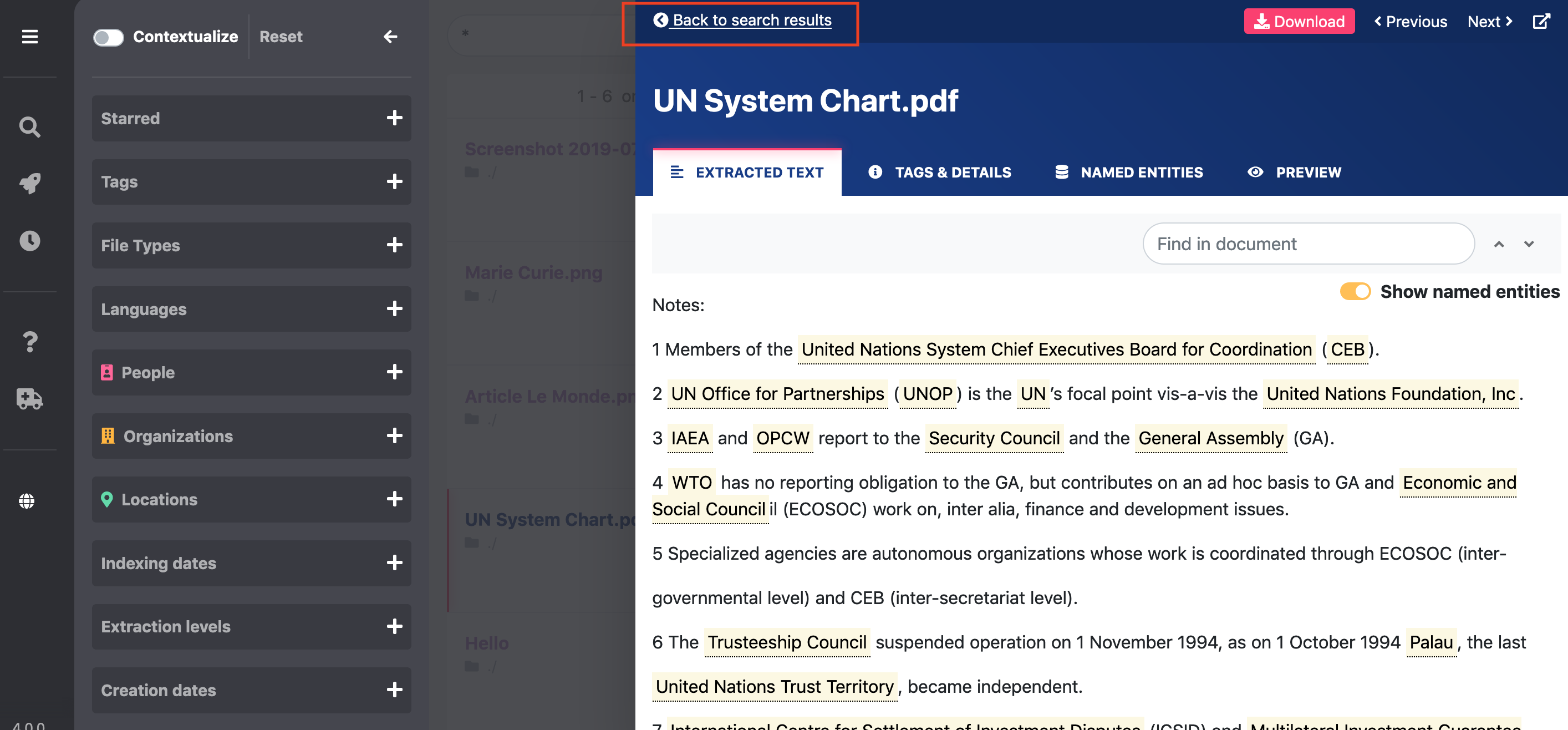The image size is (1568, 730).
Task: Click the OPCW named entity
Action: click(x=782, y=438)
